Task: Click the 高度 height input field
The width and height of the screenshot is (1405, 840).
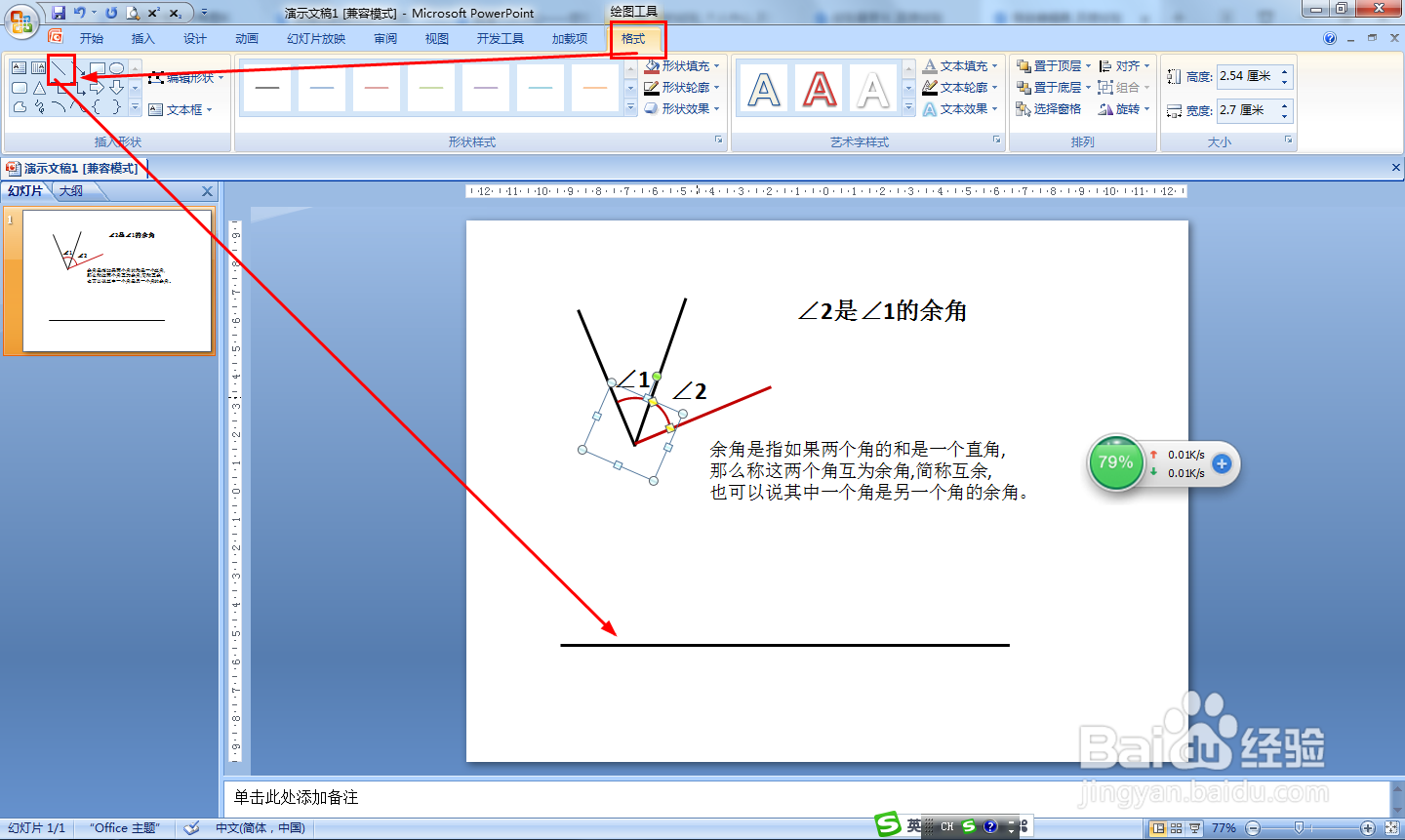Action: tap(1247, 76)
